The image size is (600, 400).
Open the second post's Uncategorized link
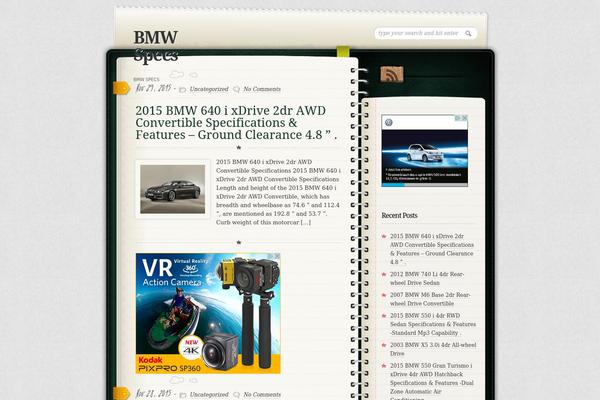tap(209, 394)
